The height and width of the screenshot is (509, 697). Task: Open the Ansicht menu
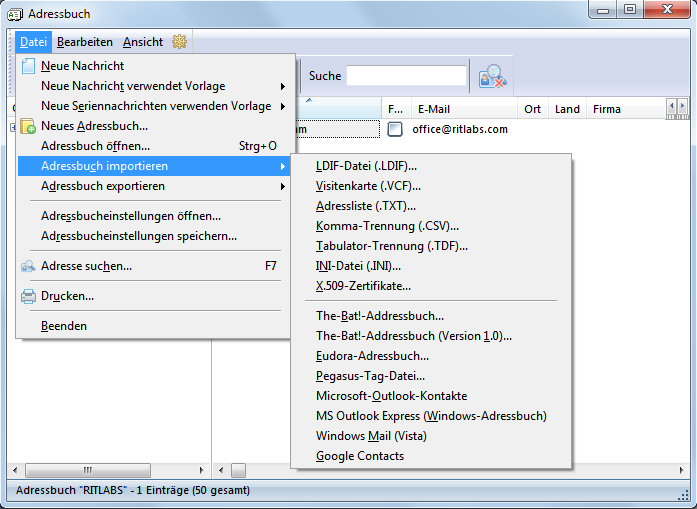click(x=143, y=42)
